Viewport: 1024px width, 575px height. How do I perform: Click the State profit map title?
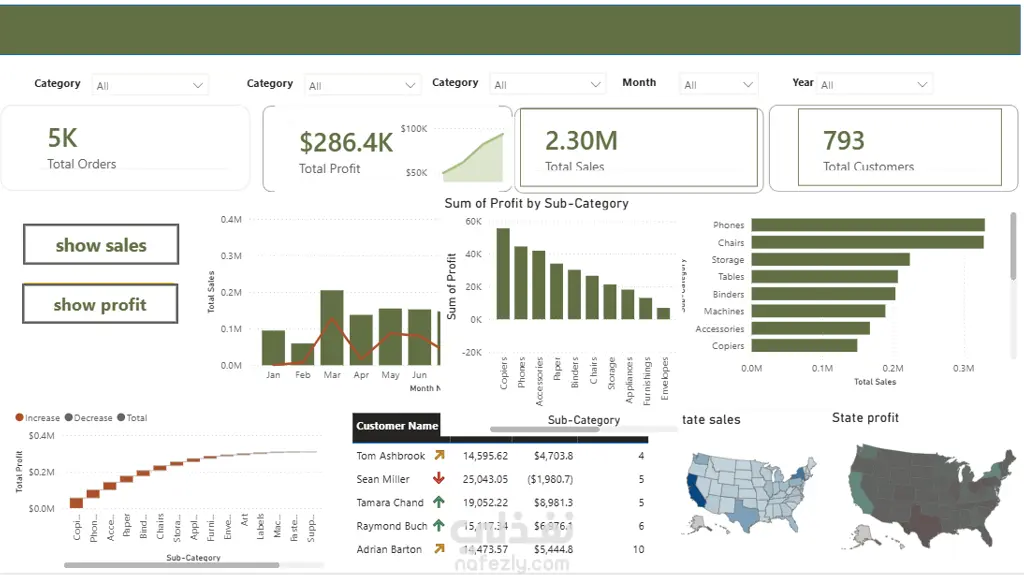coord(865,418)
